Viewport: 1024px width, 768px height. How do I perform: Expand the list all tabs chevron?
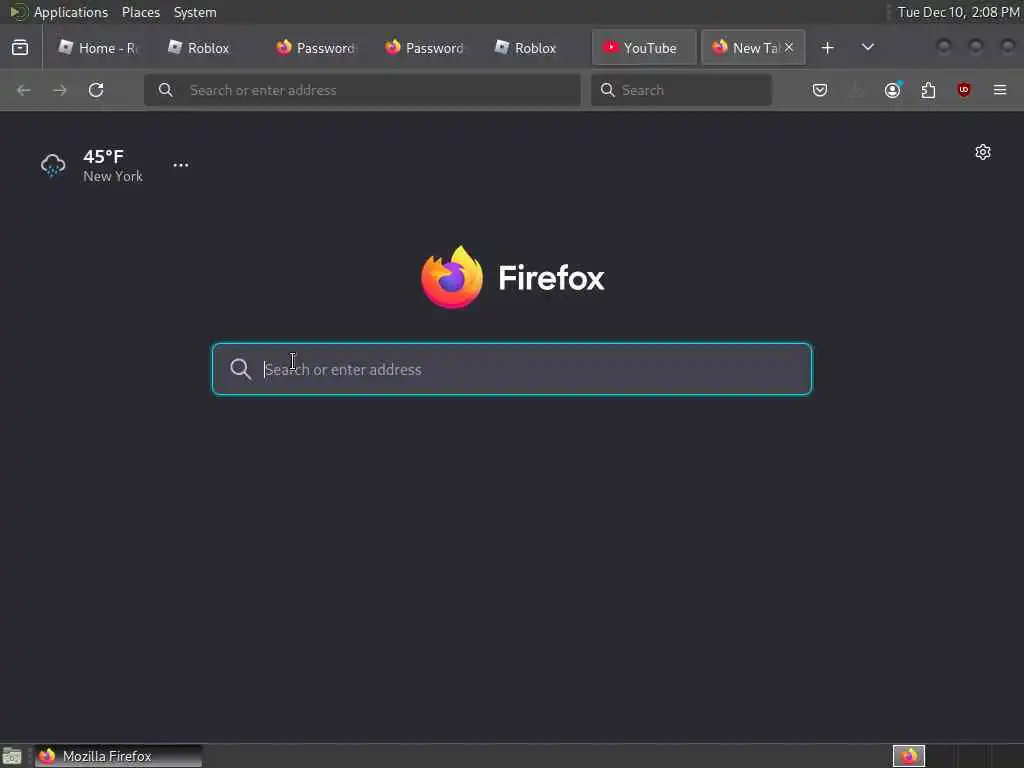coord(868,48)
